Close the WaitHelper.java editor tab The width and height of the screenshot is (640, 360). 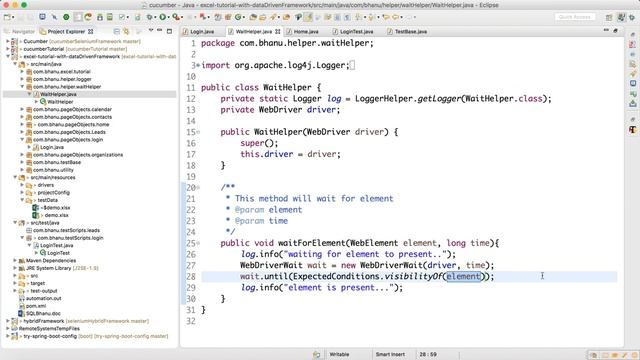coord(278,31)
